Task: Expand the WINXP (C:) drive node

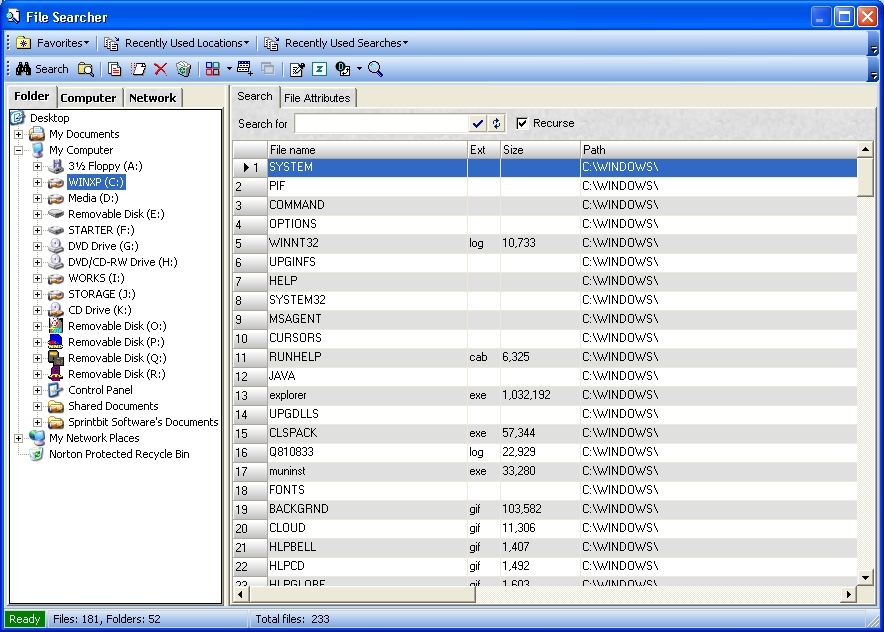Action: (x=37, y=183)
